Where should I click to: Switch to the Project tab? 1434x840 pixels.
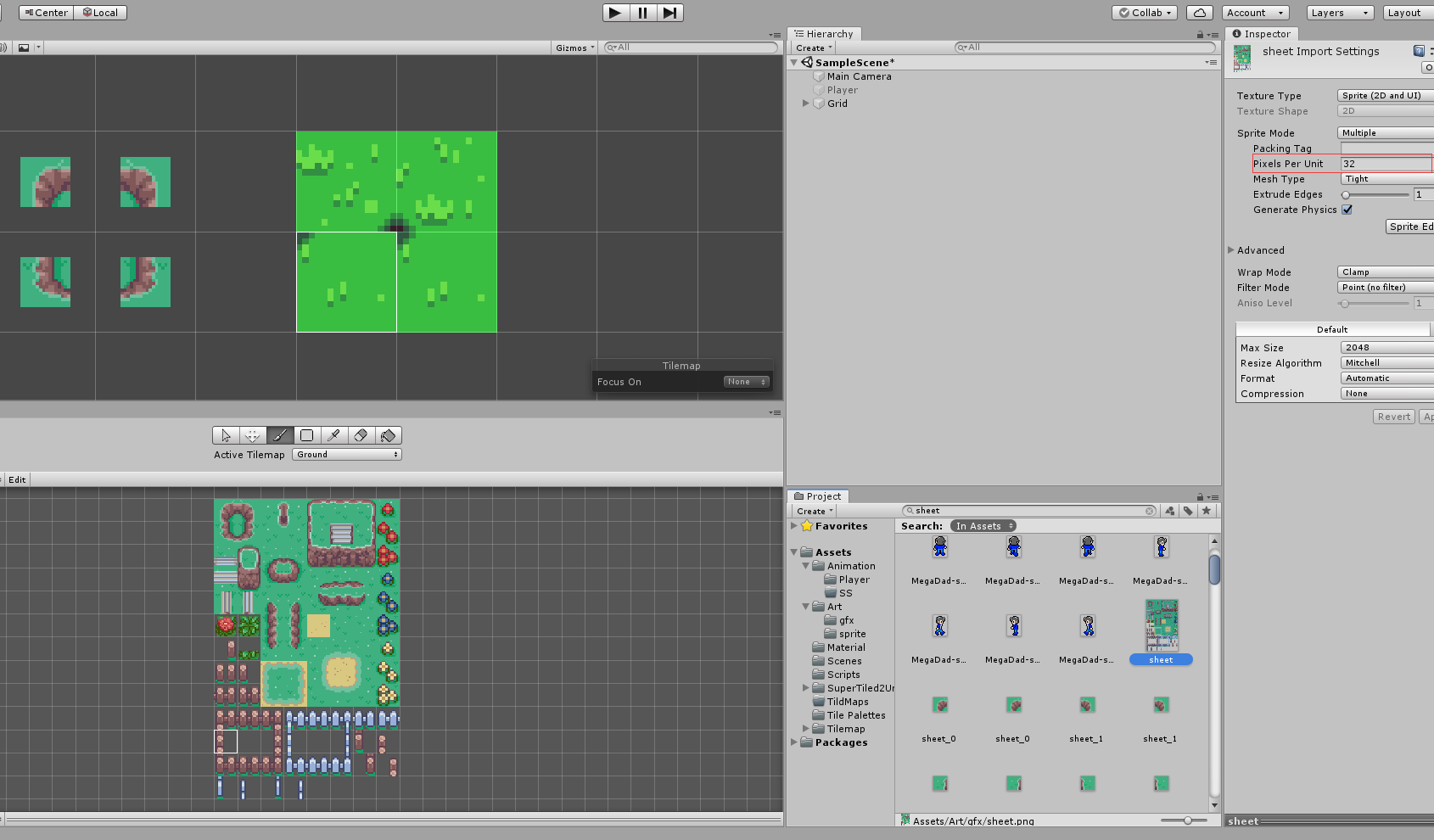817,496
